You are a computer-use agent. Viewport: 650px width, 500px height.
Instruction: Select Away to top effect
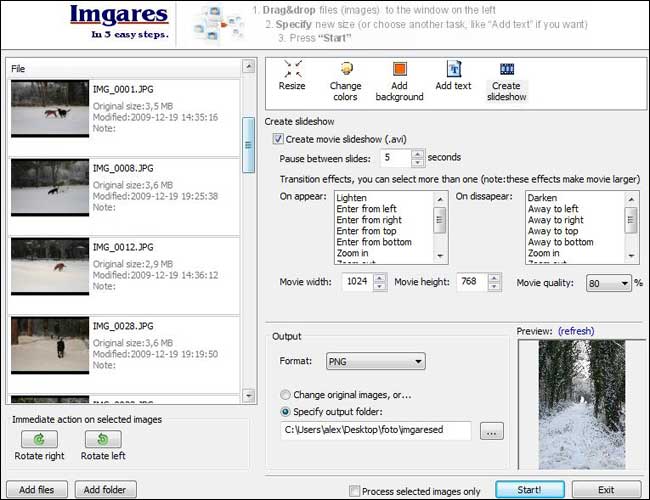553,231
